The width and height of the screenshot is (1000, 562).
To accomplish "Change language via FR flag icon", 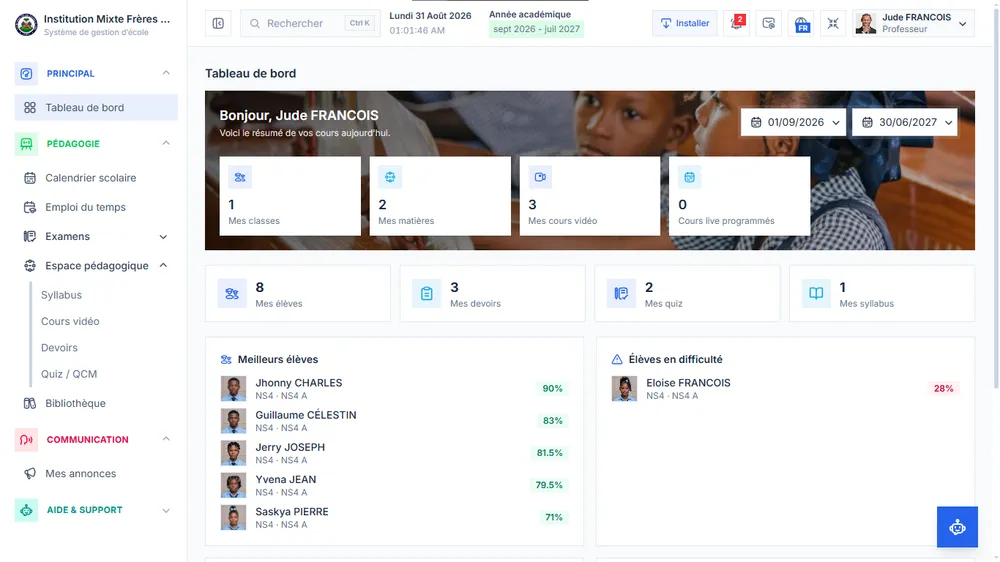I will [x=801, y=24].
